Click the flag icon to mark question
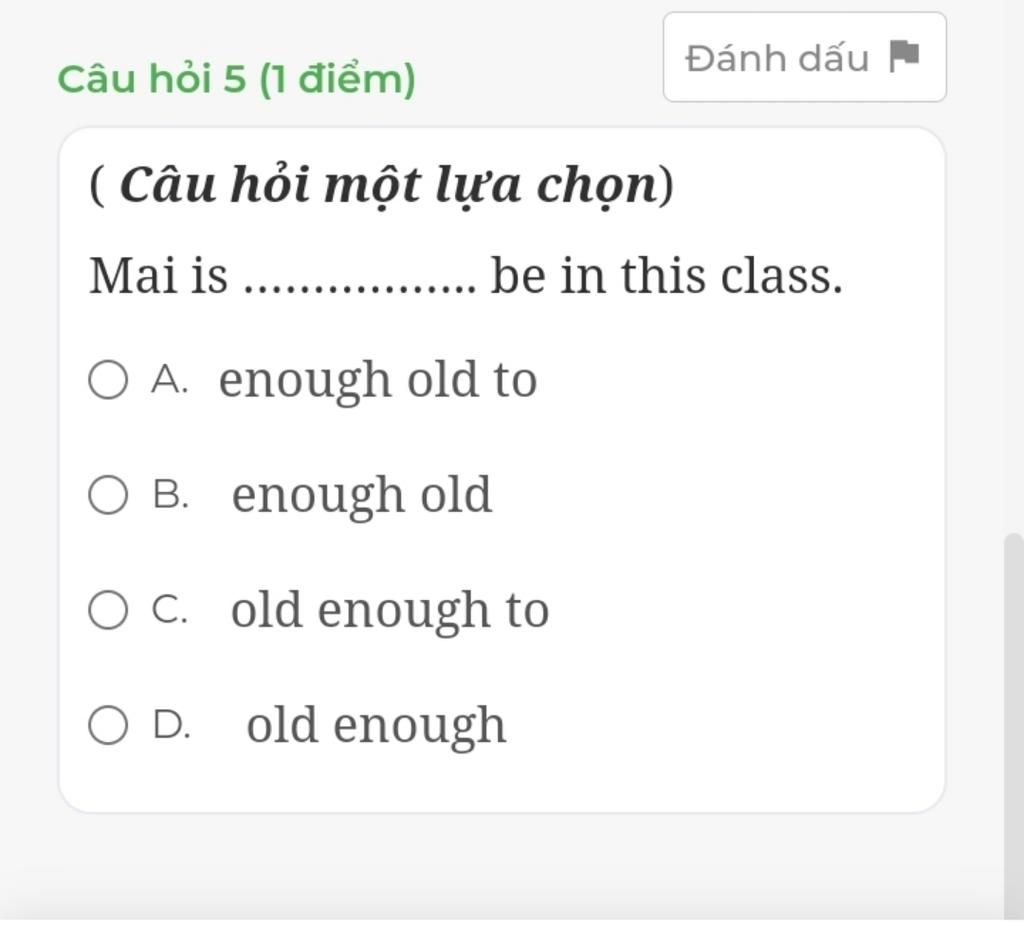 click(904, 56)
